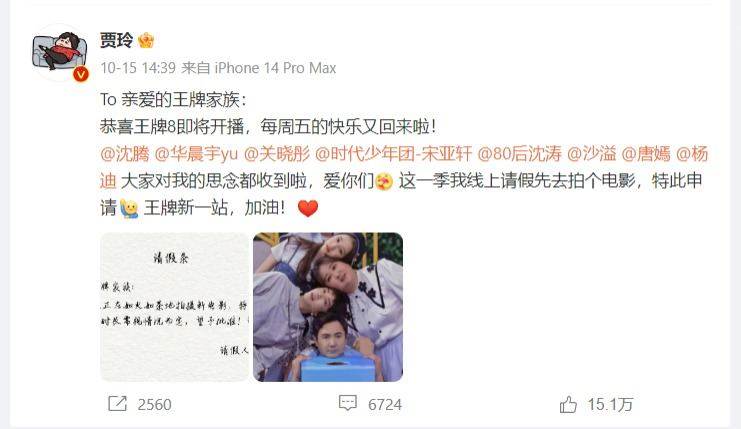741x429 pixels.
Task: Open the @唐嫣 mention link
Action: (x=646, y=154)
